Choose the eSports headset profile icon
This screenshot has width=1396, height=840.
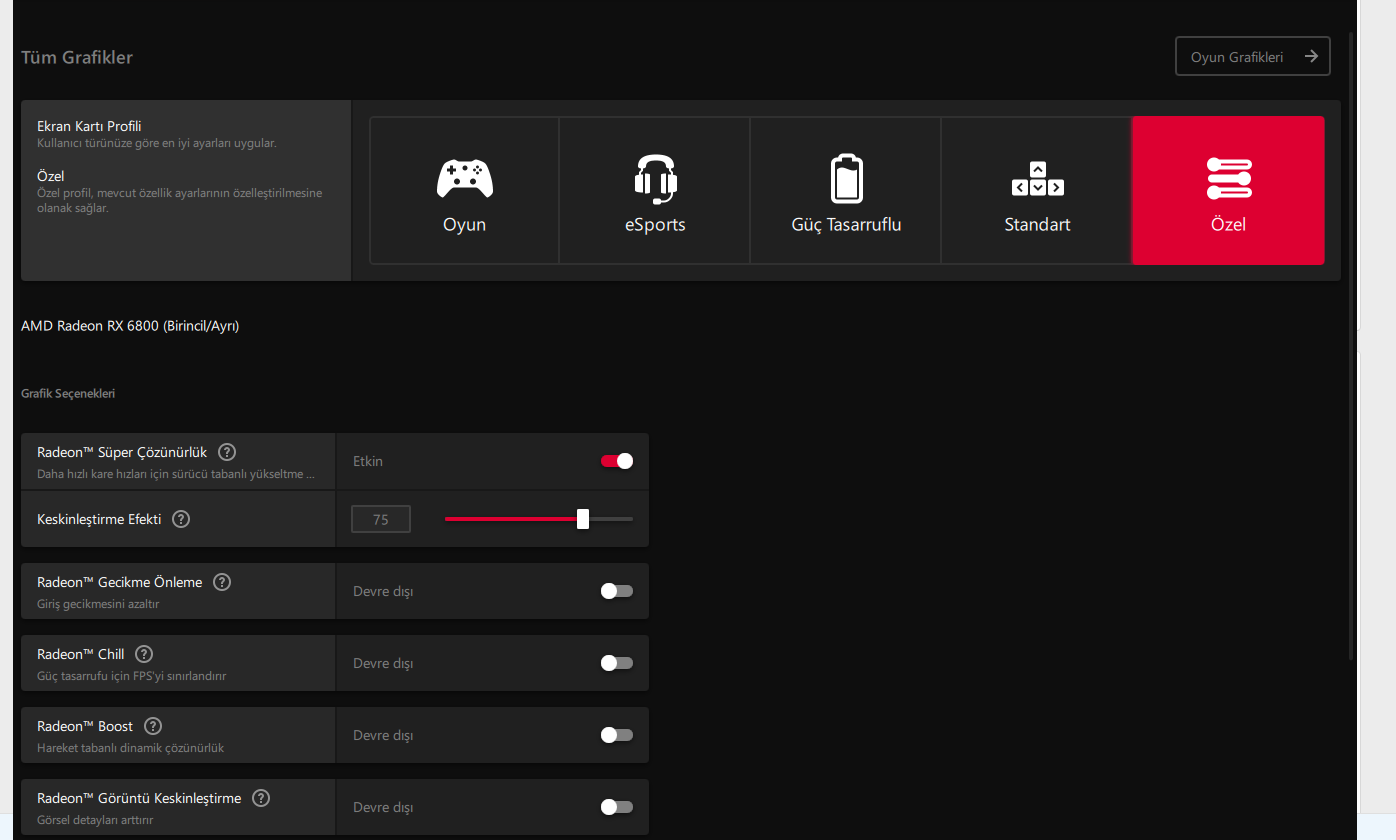point(655,179)
